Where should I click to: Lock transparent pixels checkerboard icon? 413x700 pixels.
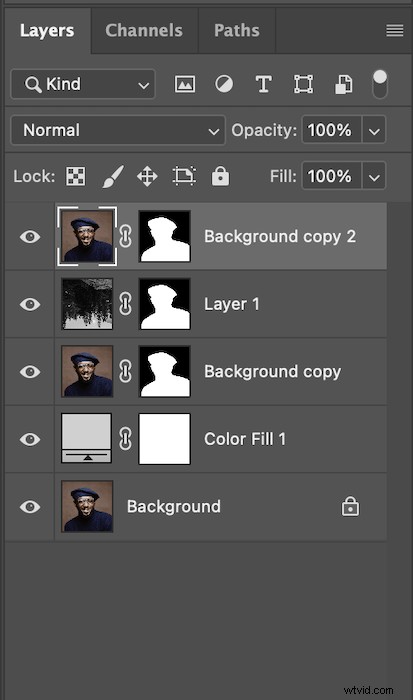tap(76, 176)
